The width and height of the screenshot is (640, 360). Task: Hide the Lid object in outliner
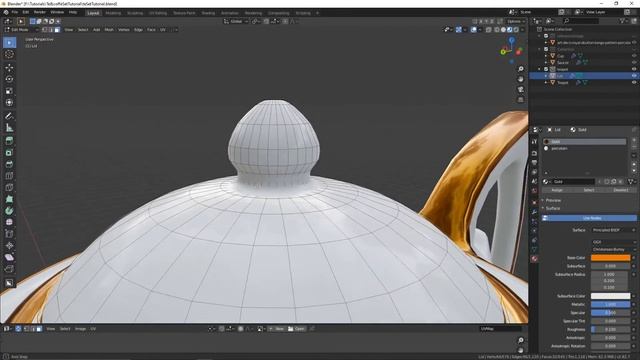634,76
